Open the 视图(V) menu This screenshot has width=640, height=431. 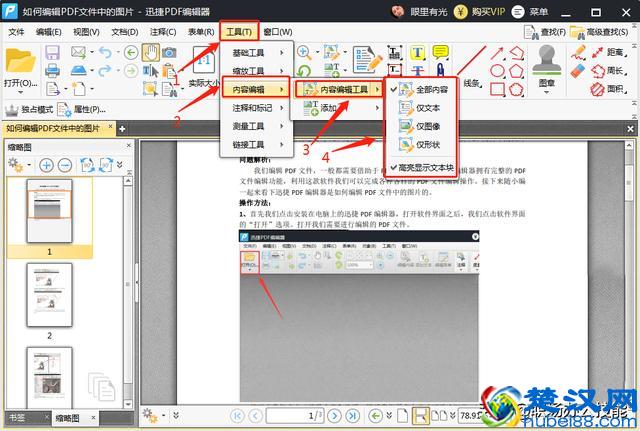pos(86,32)
